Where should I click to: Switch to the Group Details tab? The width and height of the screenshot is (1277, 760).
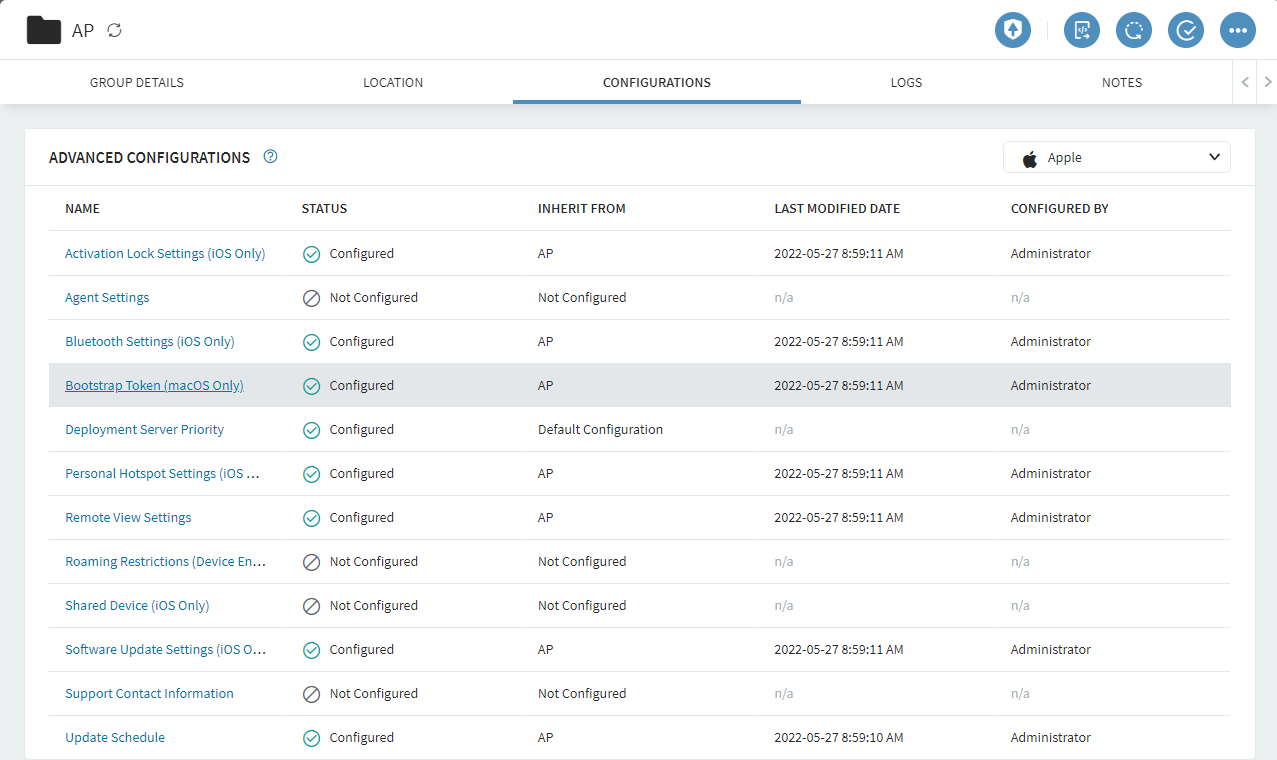(x=137, y=83)
